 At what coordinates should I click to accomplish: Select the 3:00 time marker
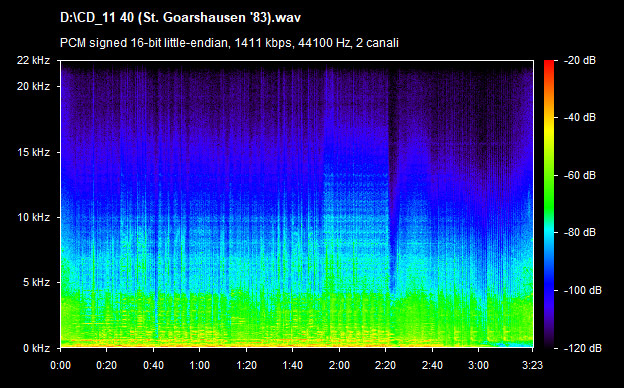point(478,365)
